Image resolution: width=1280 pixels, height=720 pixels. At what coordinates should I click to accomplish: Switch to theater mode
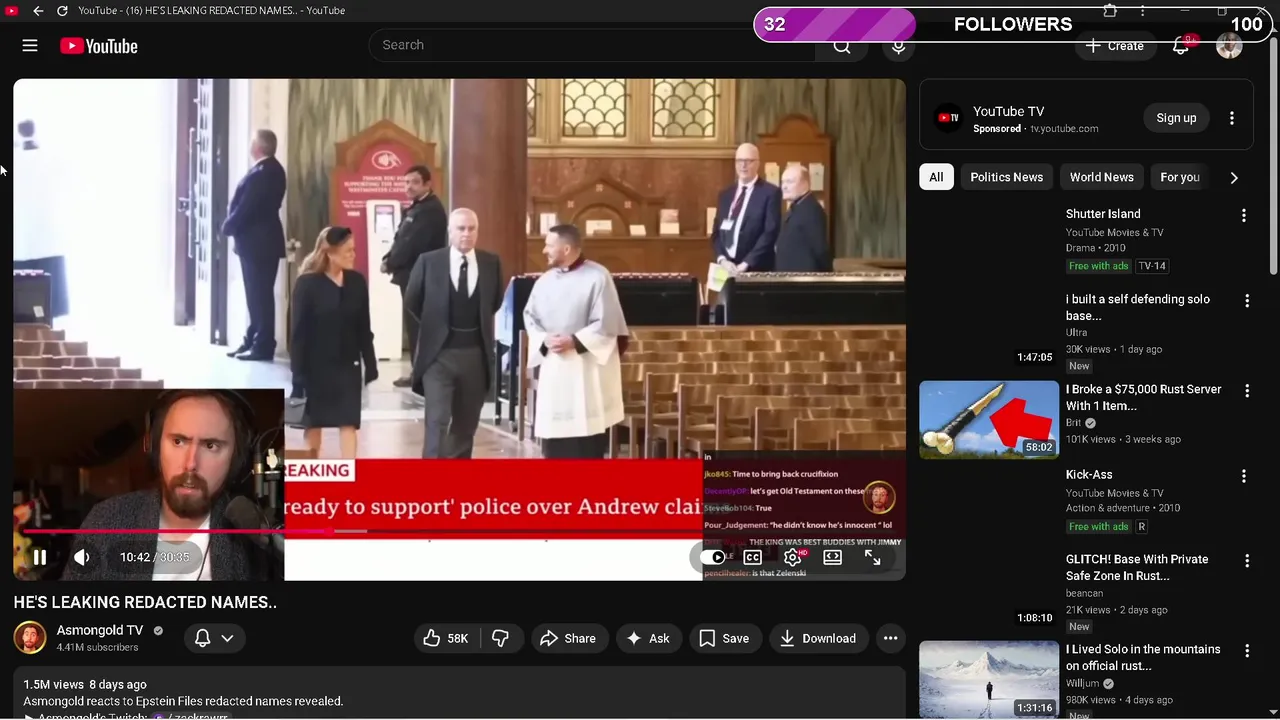[832, 557]
